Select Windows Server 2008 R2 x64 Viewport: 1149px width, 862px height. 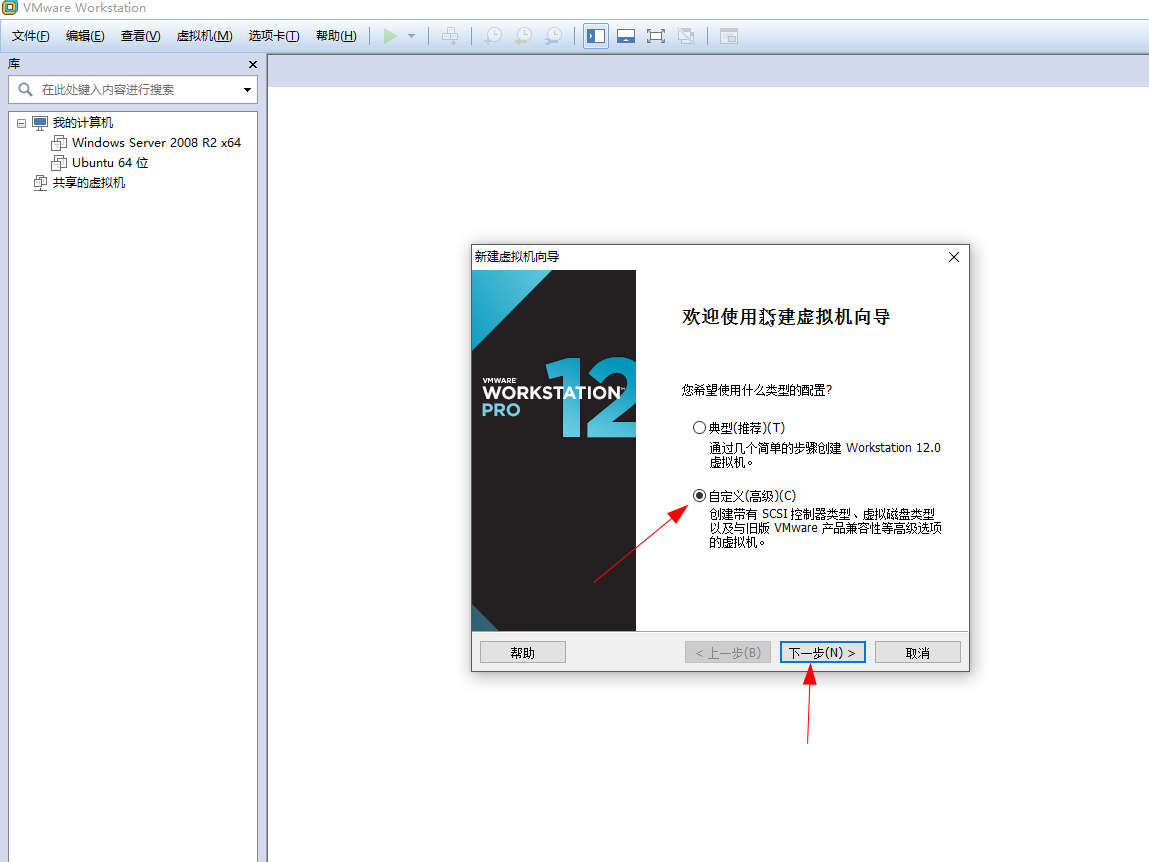pyautogui.click(x=156, y=142)
